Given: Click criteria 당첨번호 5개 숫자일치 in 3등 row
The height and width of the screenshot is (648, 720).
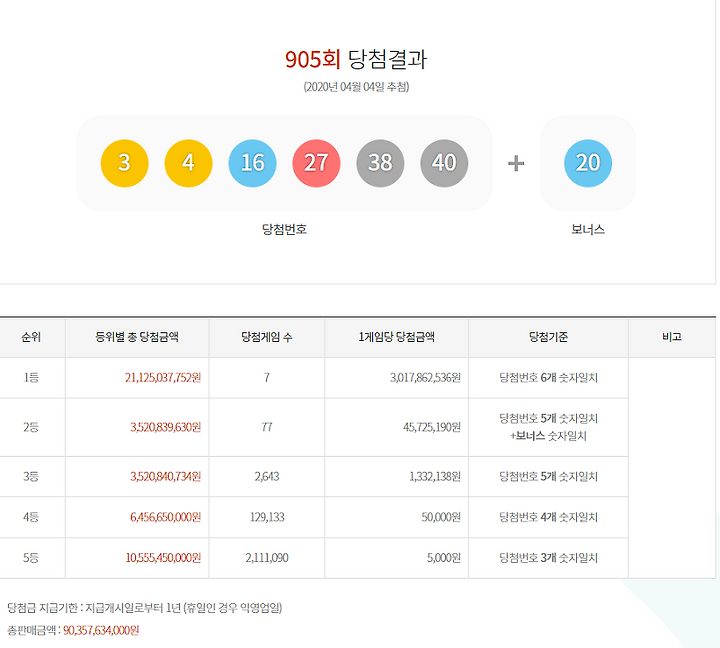Looking at the screenshot, I should [548, 476].
